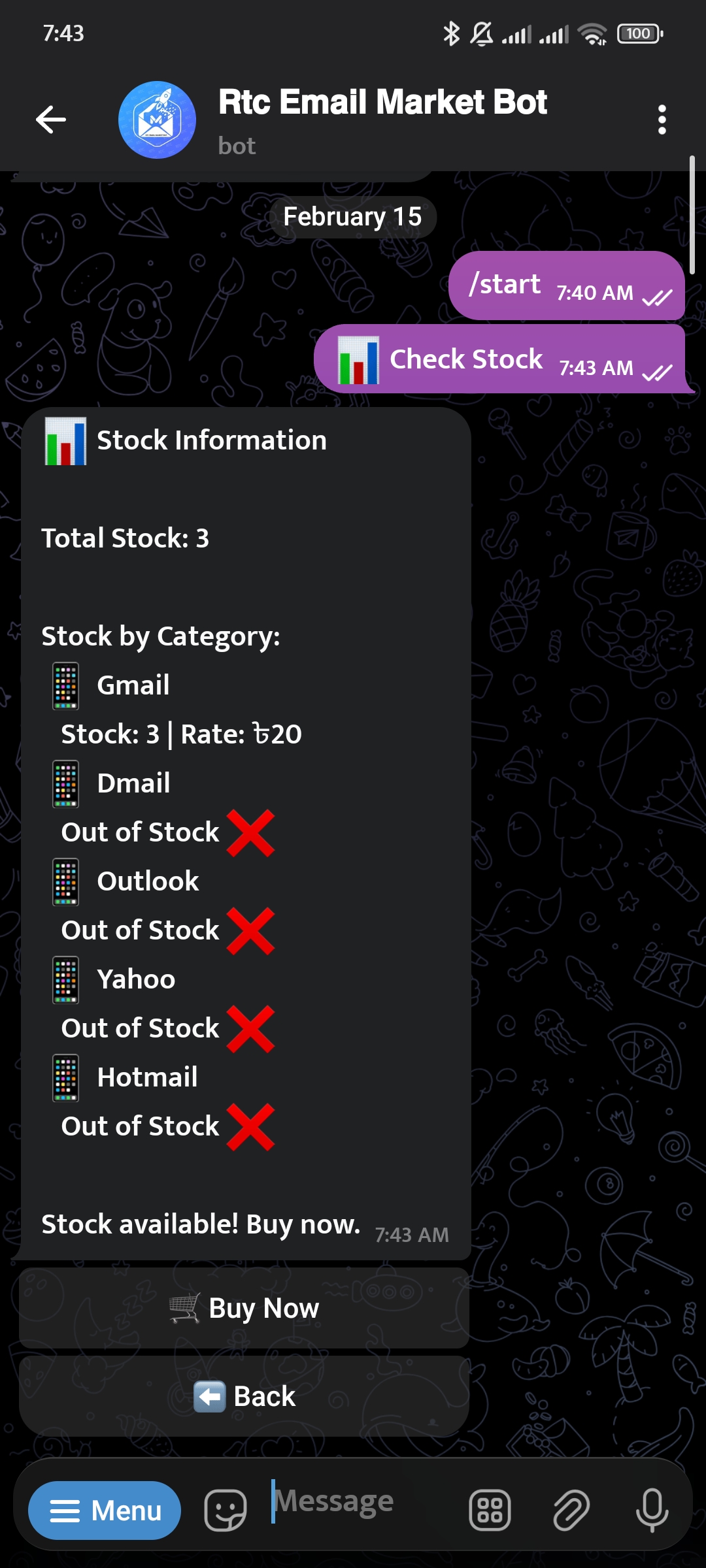Image resolution: width=706 pixels, height=1568 pixels.
Task: Tap the phone emoji beside Gmail
Action: pyautogui.click(x=65, y=686)
